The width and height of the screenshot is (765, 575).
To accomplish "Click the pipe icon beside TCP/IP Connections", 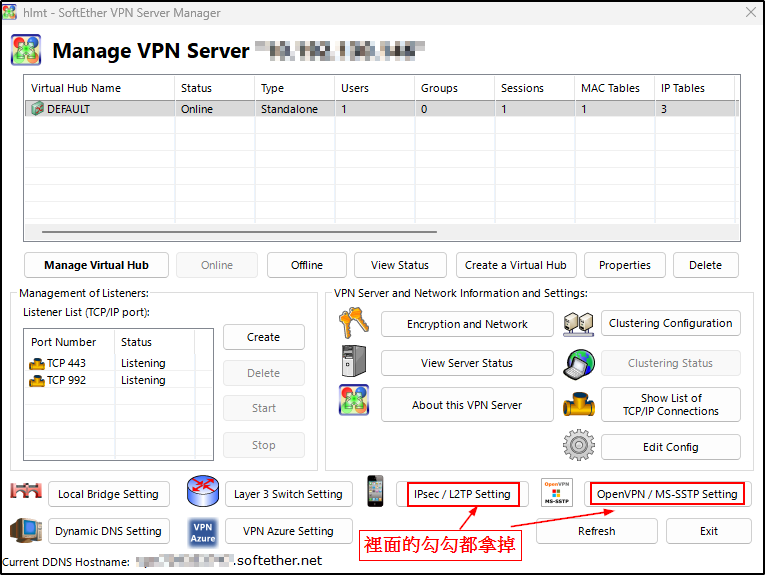I will 579,404.
